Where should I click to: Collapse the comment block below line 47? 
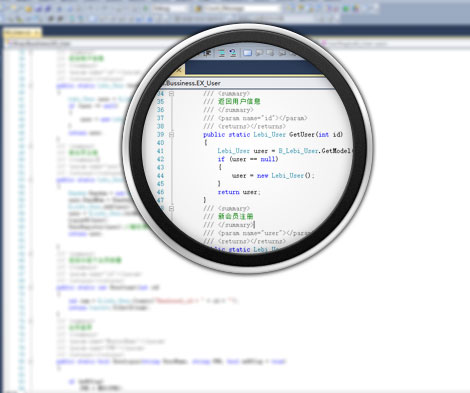tap(171, 209)
